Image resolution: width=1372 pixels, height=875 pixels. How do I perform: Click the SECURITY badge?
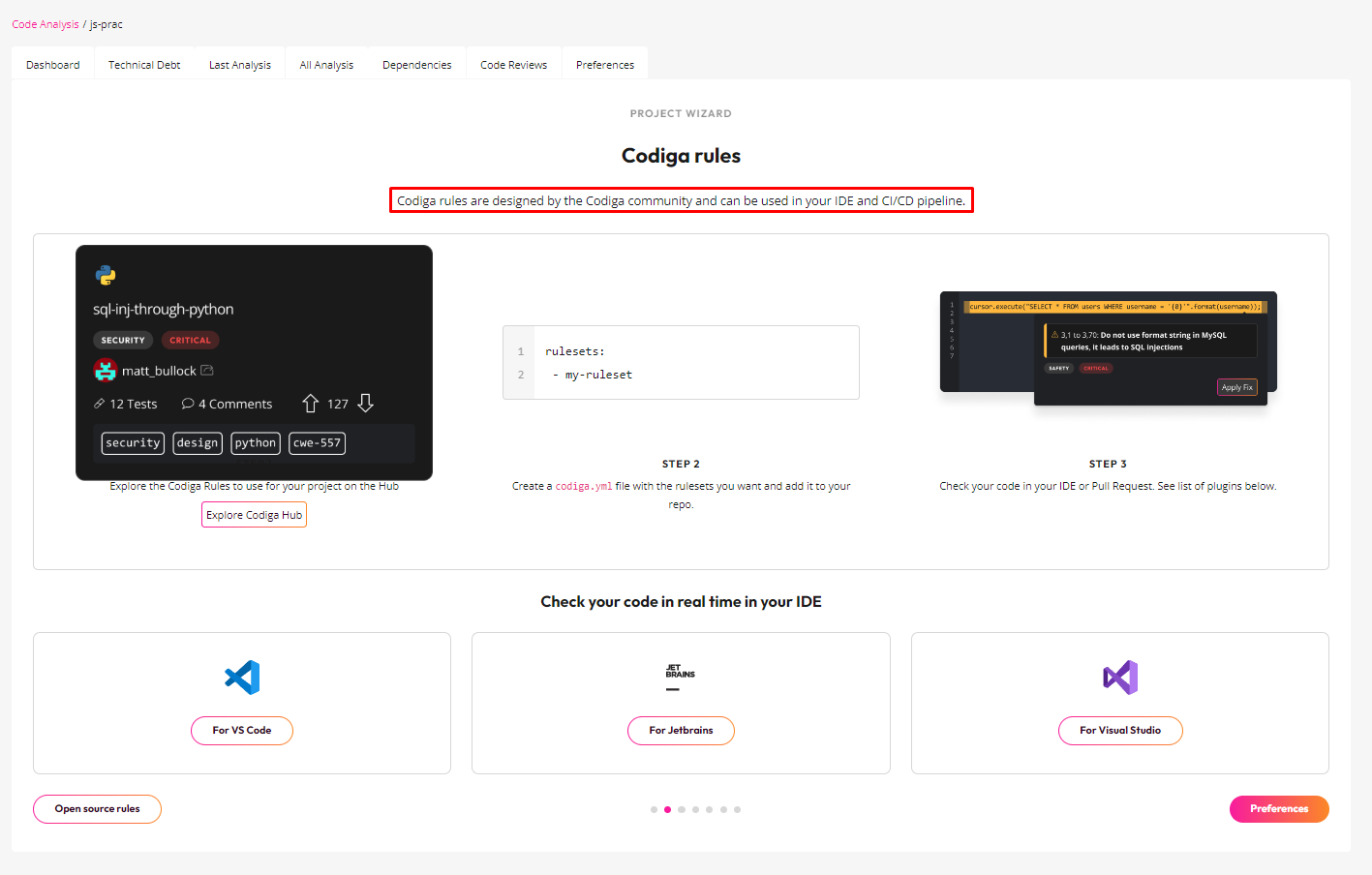point(123,341)
